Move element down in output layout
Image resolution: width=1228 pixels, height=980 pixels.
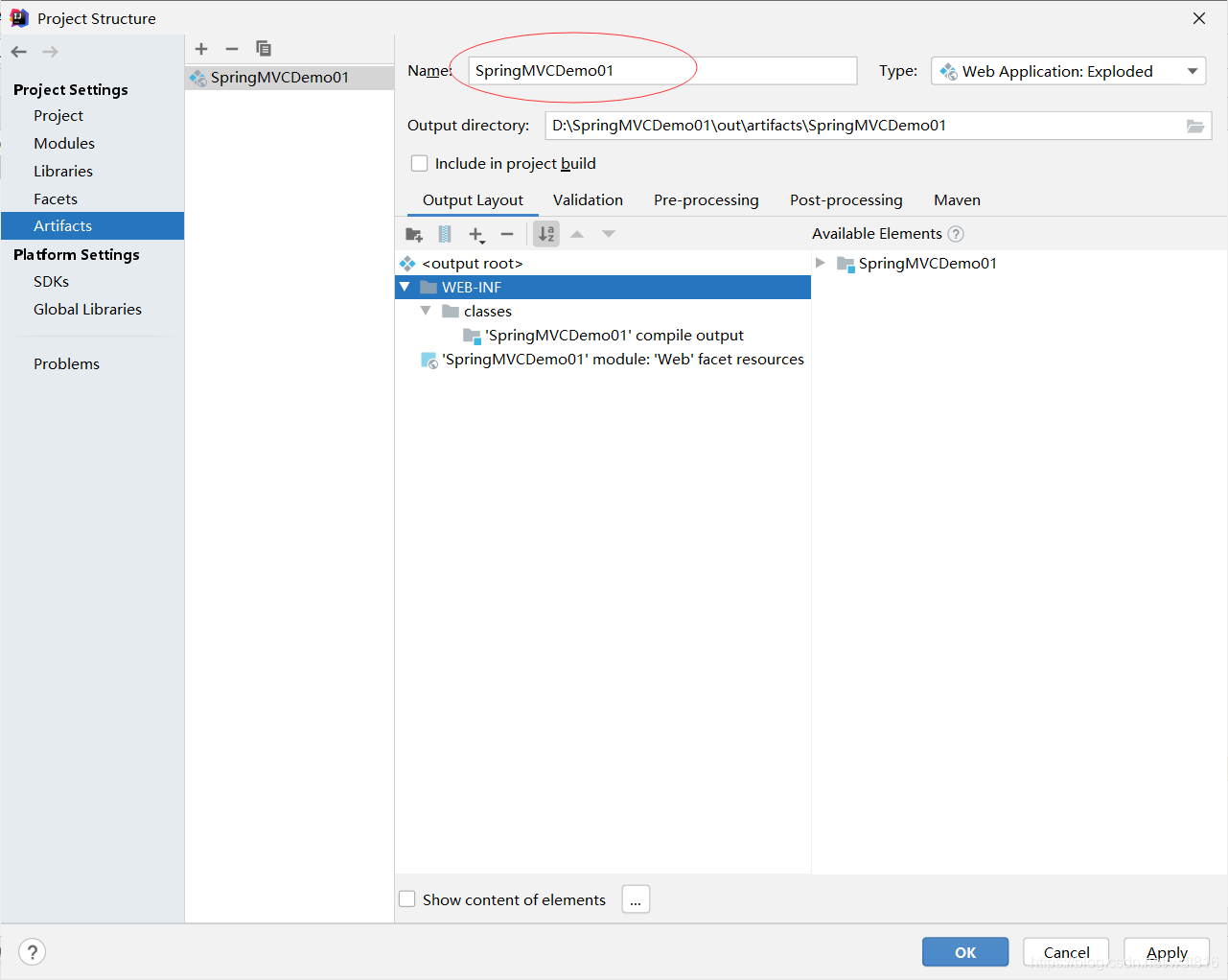[609, 234]
